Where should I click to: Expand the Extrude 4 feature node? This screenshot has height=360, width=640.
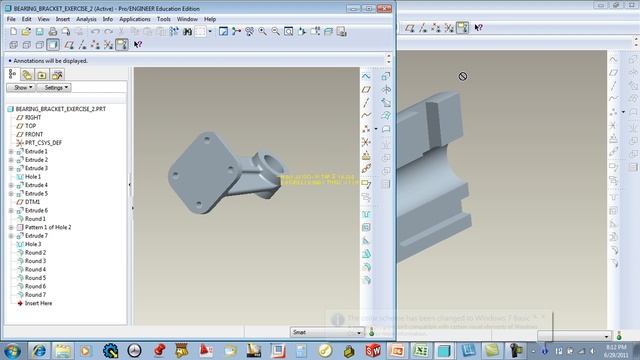(11, 185)
